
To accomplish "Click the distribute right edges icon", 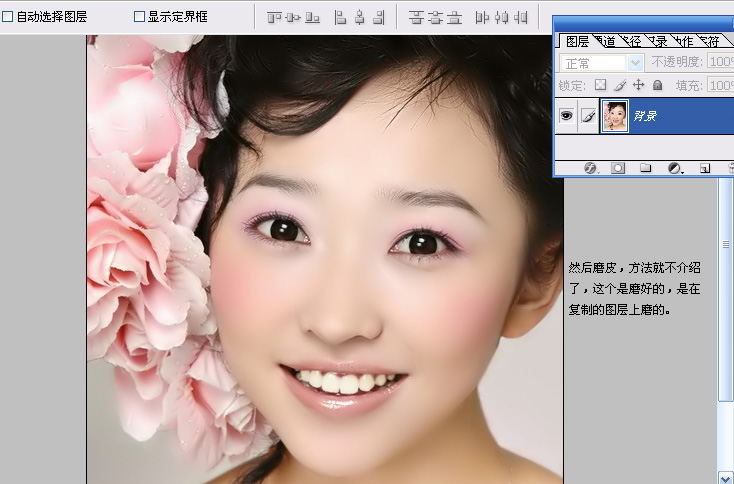I will 521,18.
